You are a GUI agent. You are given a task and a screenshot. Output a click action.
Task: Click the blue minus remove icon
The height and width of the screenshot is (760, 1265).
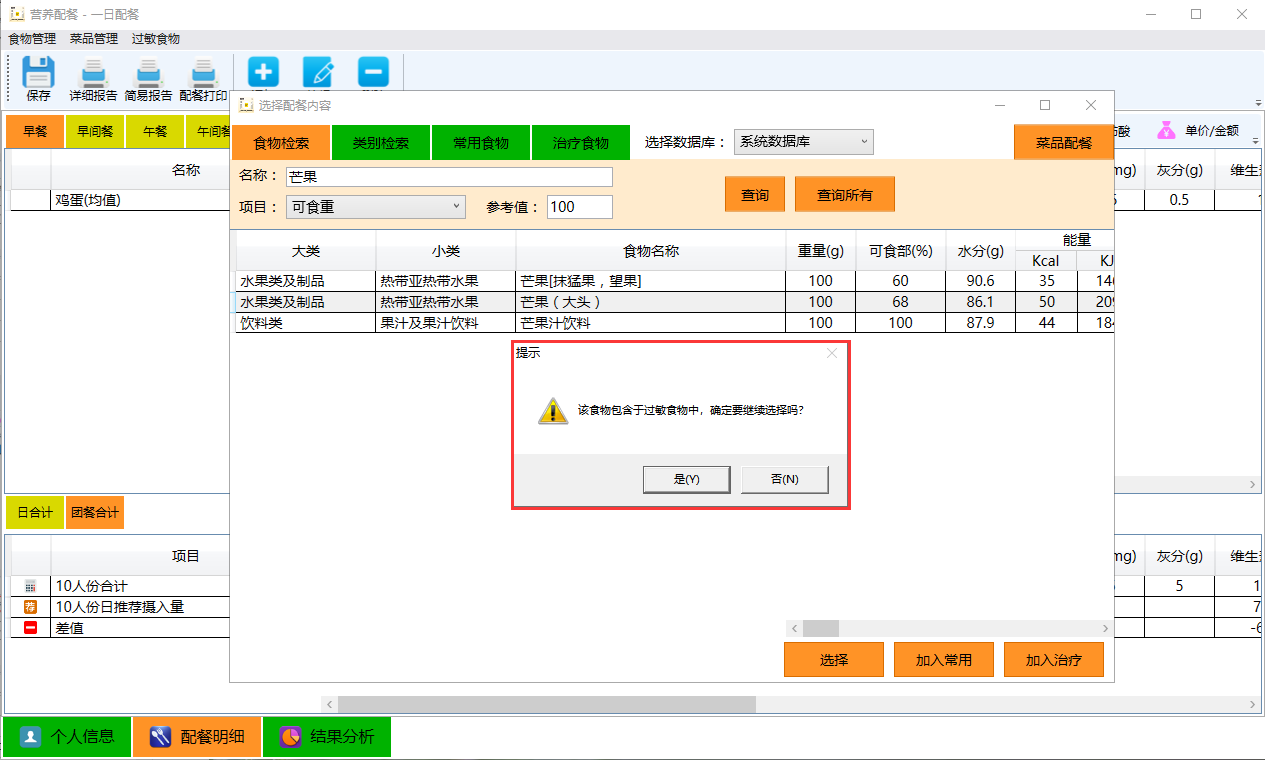372,72
